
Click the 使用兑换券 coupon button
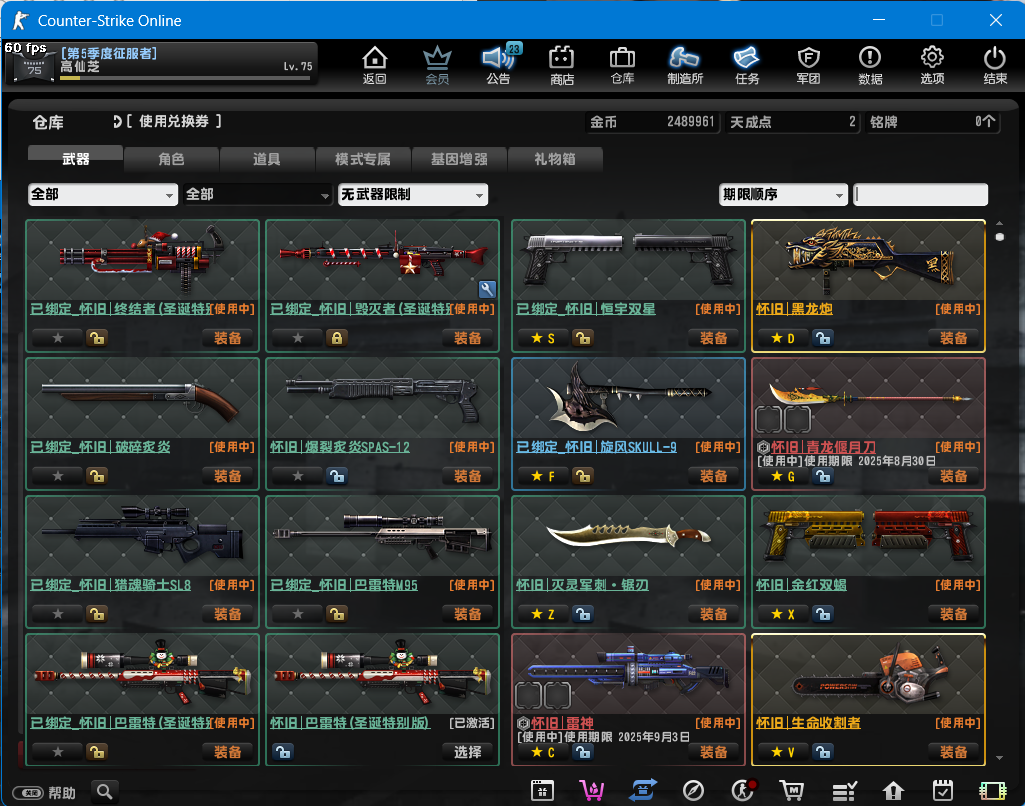pos(167,122)
